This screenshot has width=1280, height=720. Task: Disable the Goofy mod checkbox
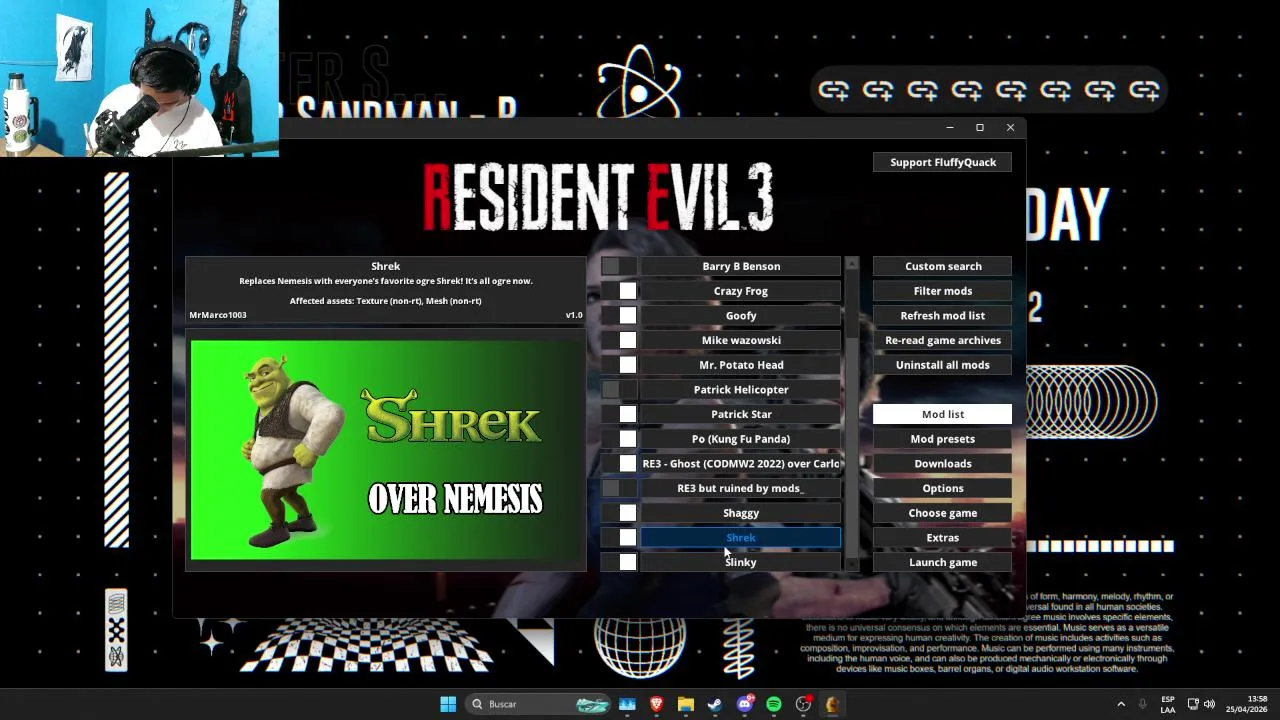(x=618, y=315)
